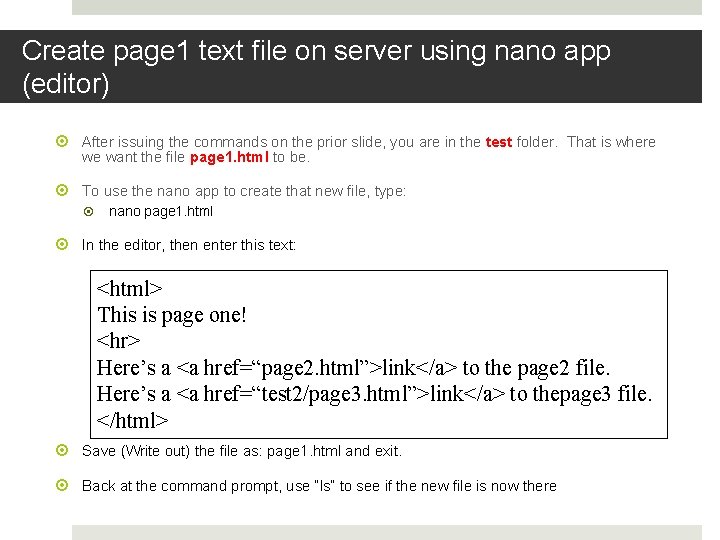The image size is (720, 540).
Task: Click the 'This is page one!' line
Action: point(172,315)
